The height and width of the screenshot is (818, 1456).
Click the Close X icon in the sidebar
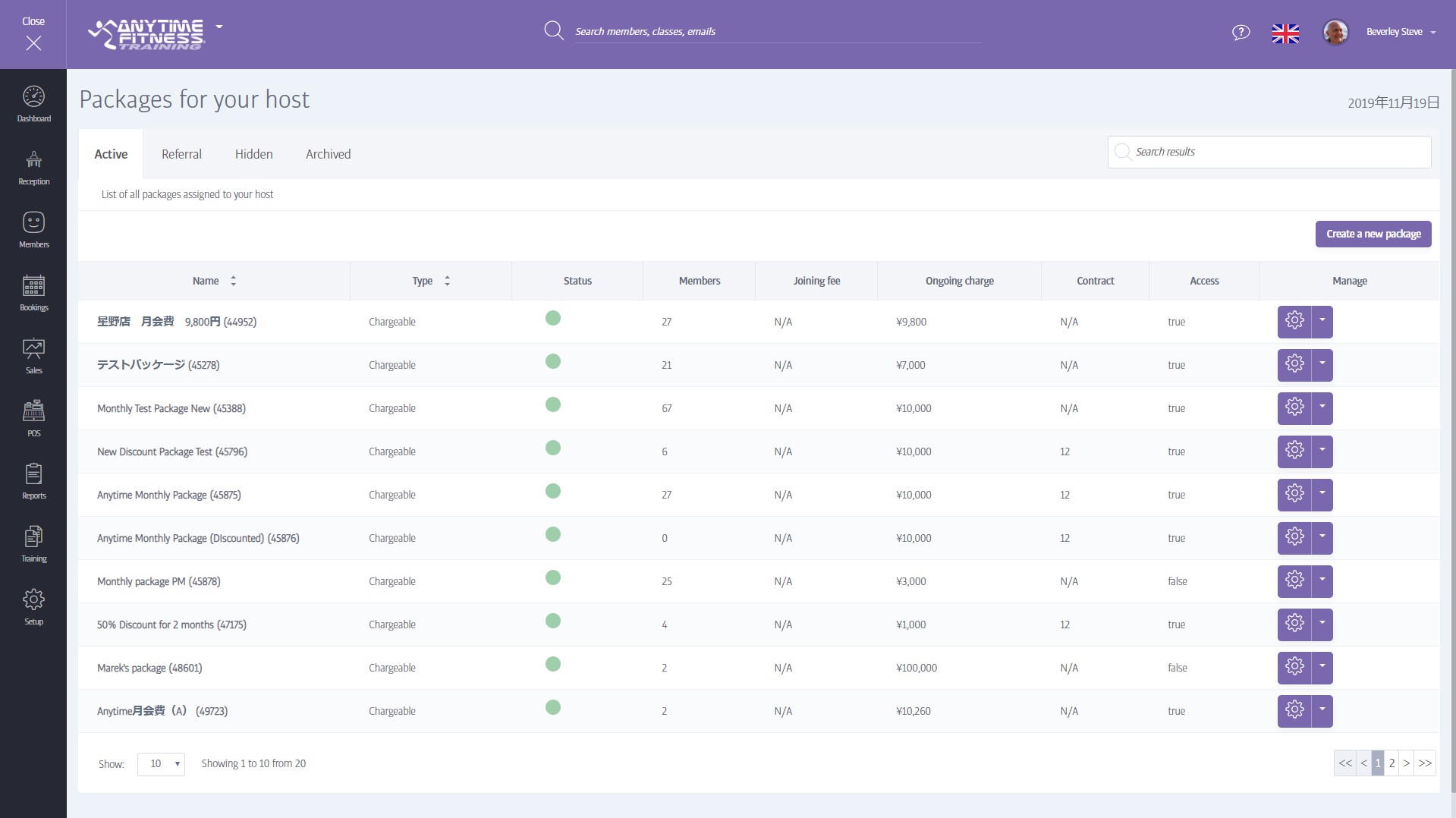point(33,43)
